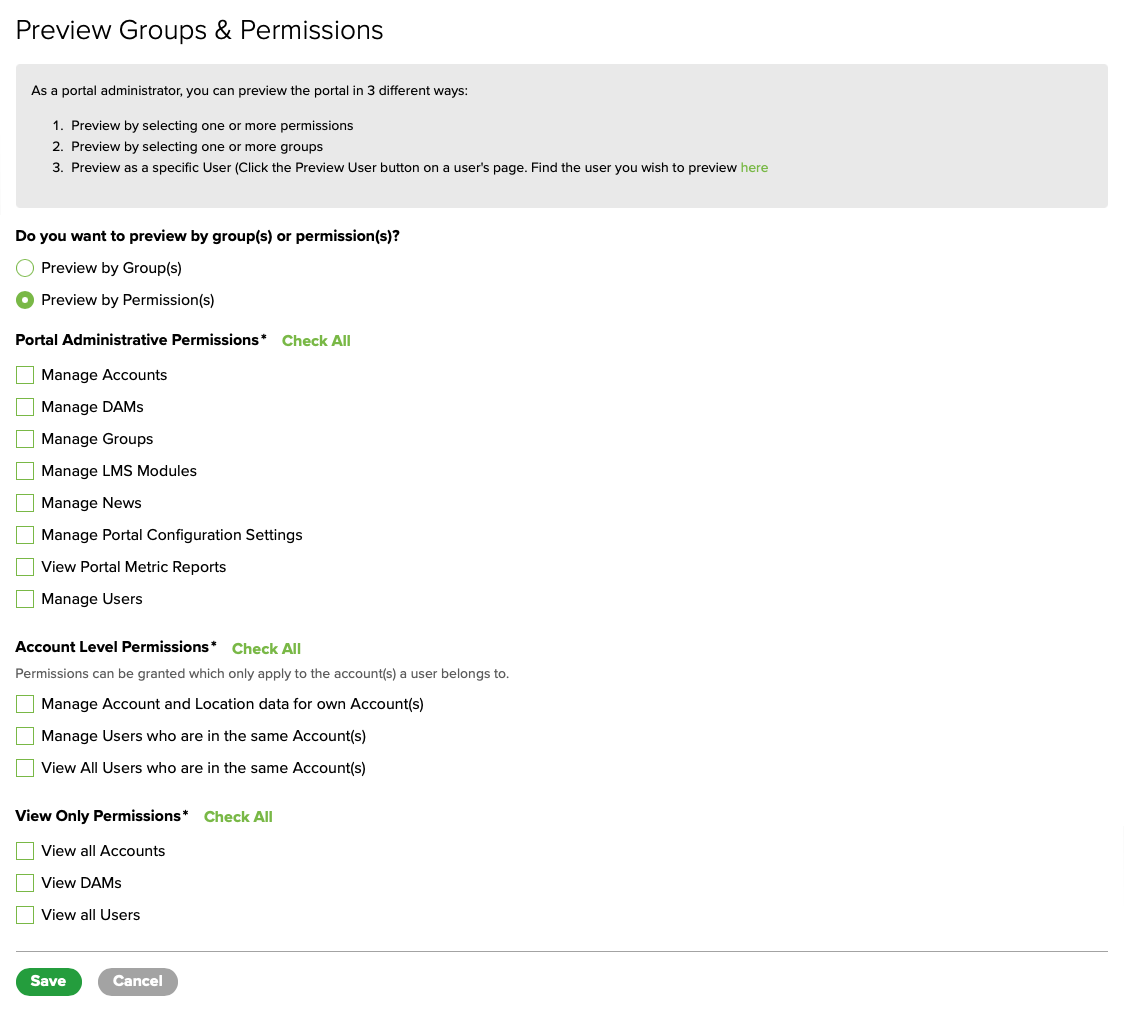Enable the Manage Accounts permission

[25, 375]
